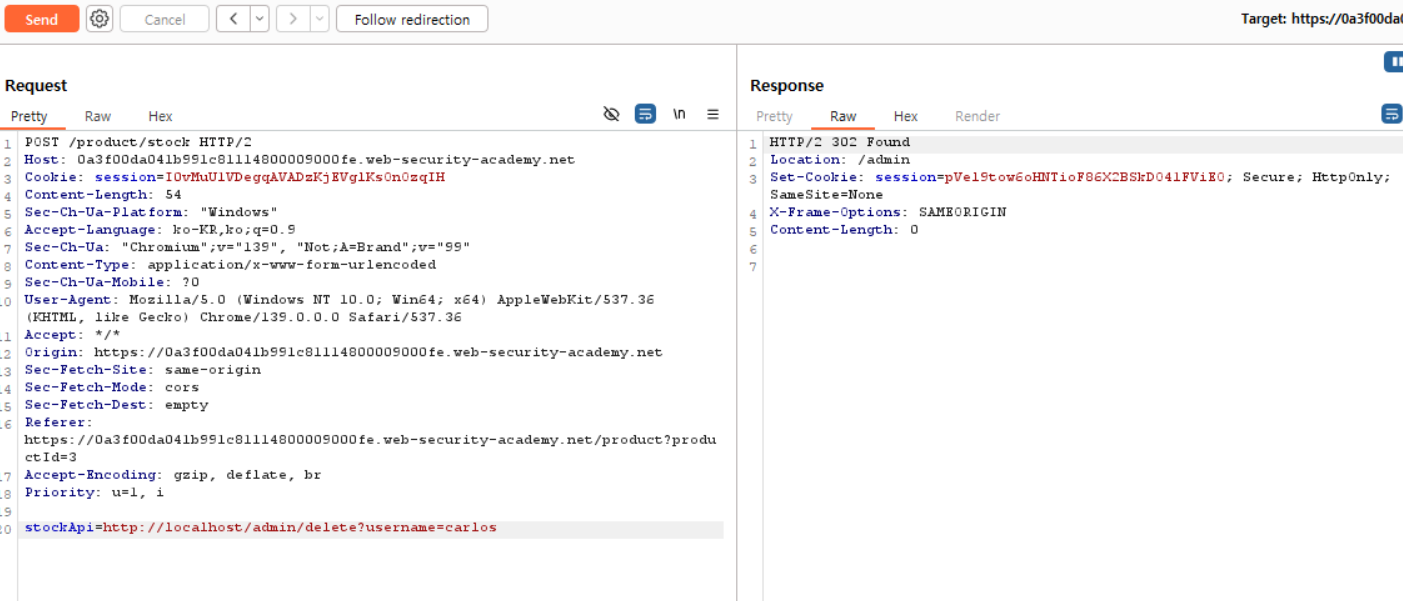1403x601 pixels.
Task: Toggle the Response word wrap icon
Action: tap(1392, 114)
